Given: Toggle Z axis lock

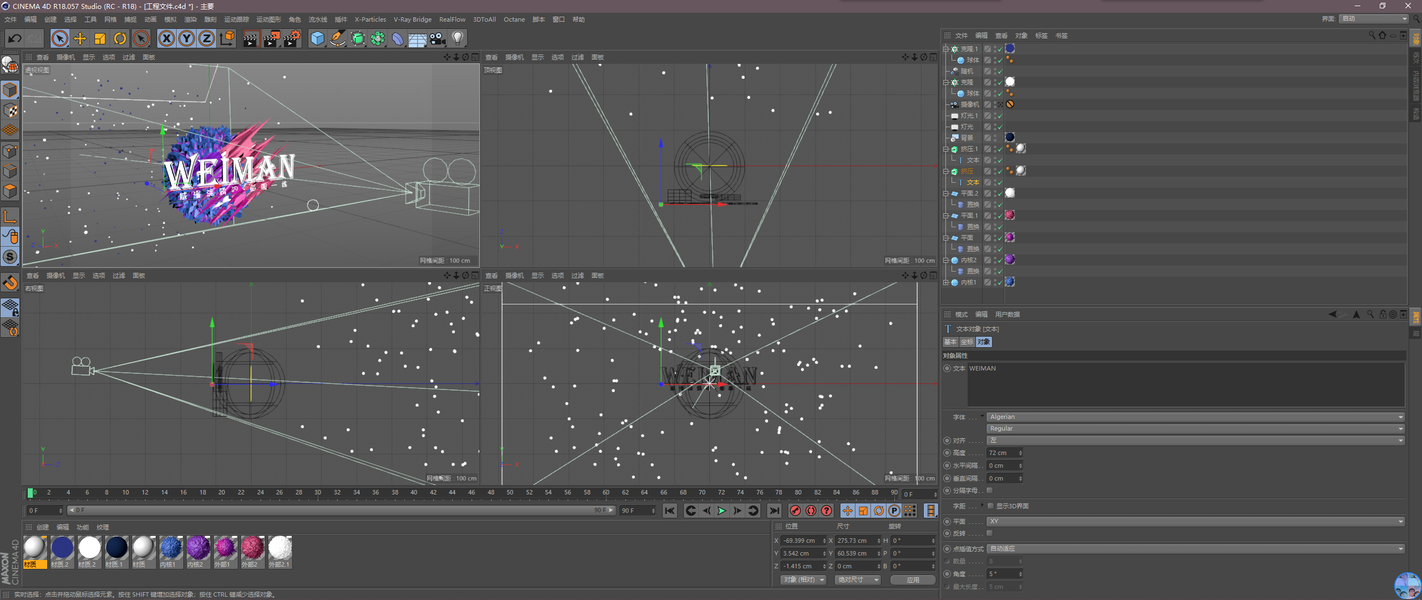Looking at the screenshot, I should pyautogui.click(x=207, y=38).
